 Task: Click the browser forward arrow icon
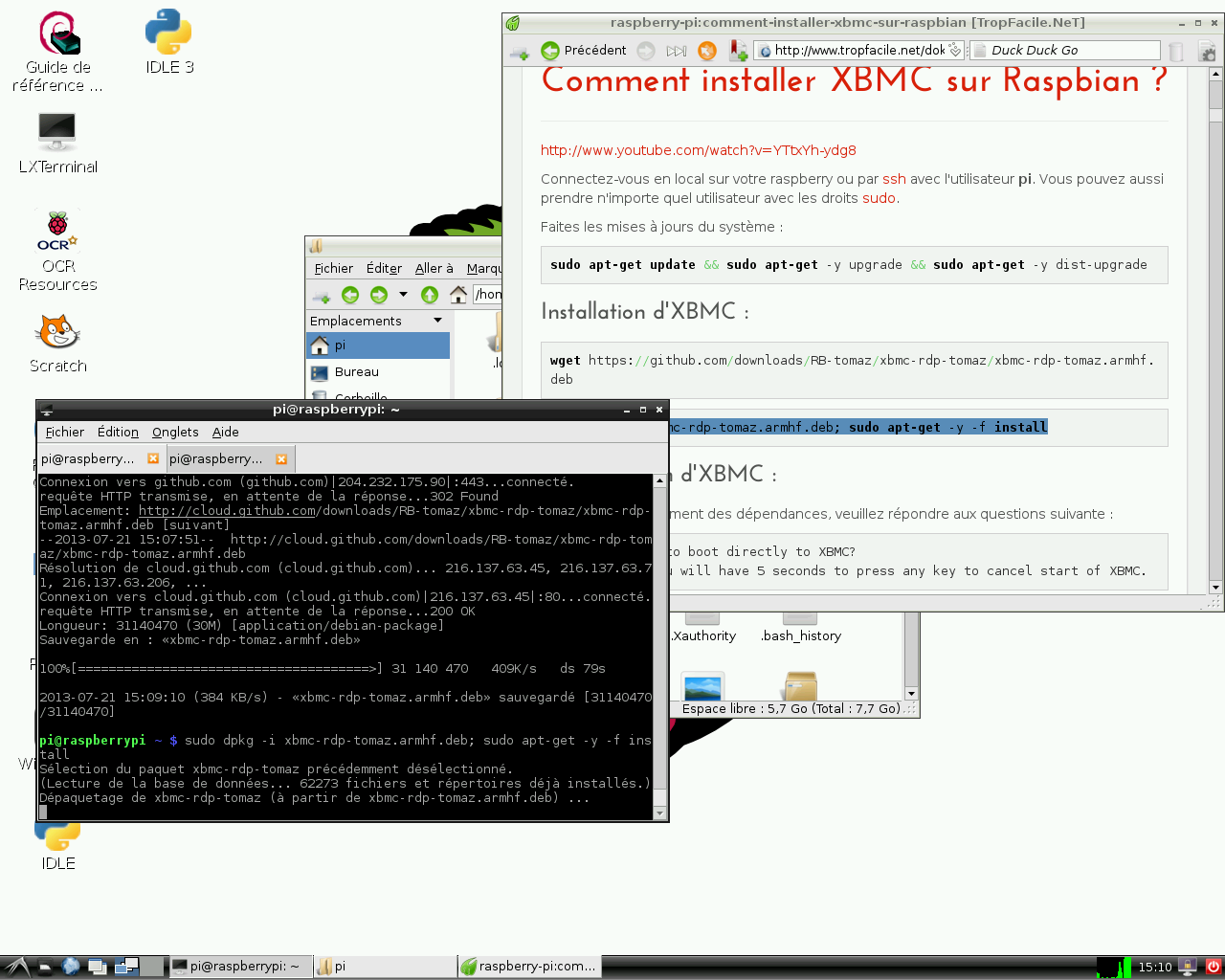point(646,51)
